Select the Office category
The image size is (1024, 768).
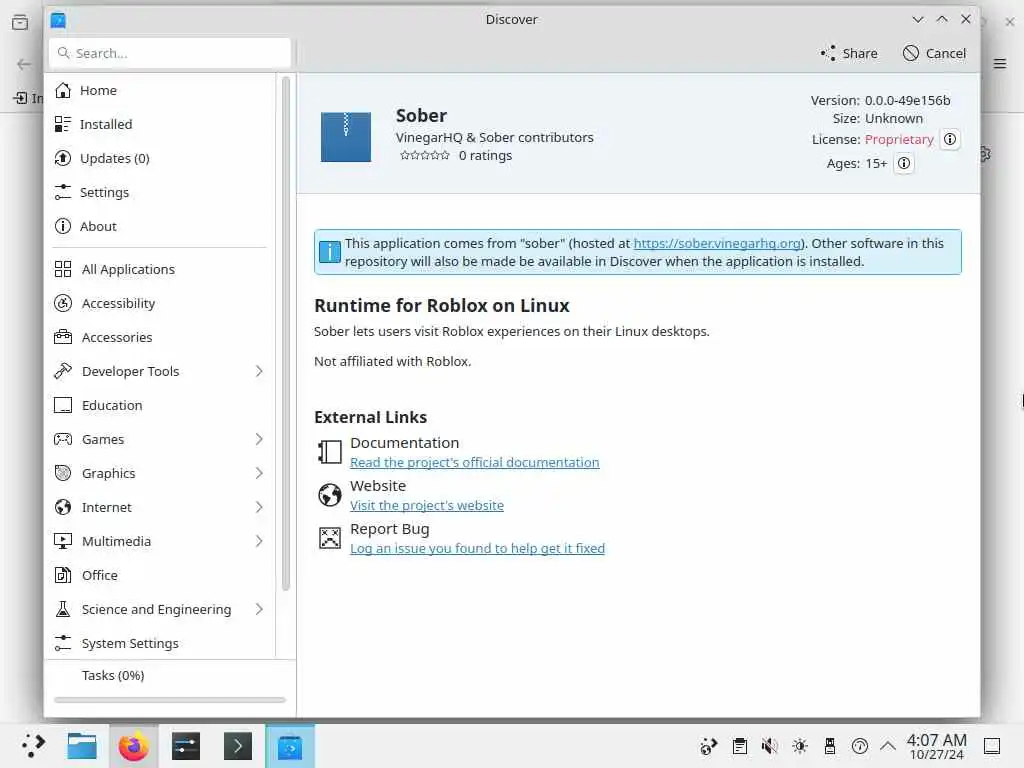[x=160, y=575]
